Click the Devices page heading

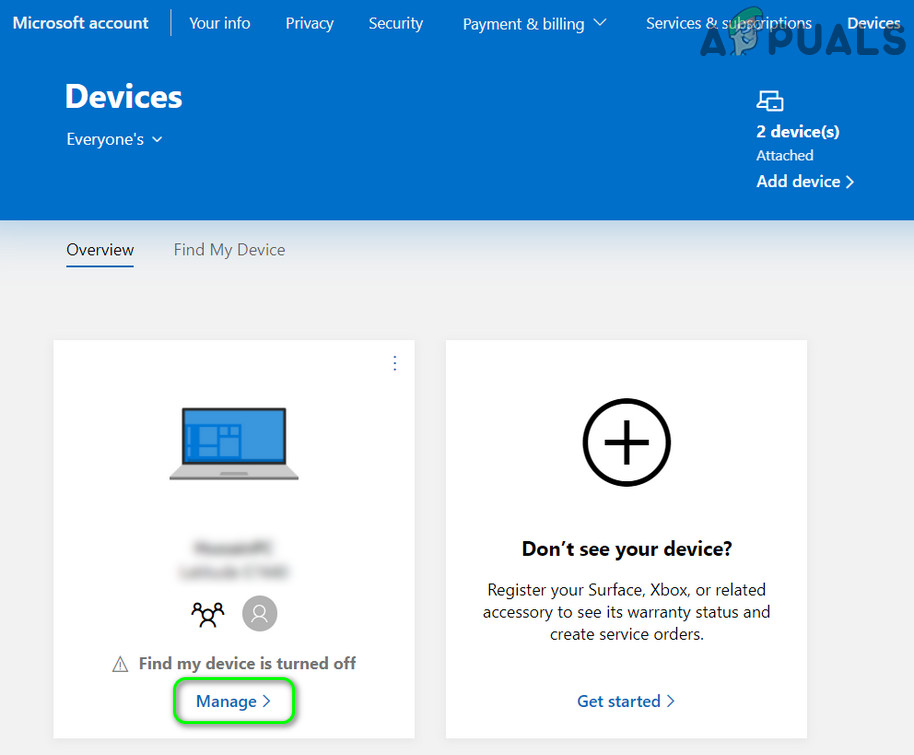[124, 96]
